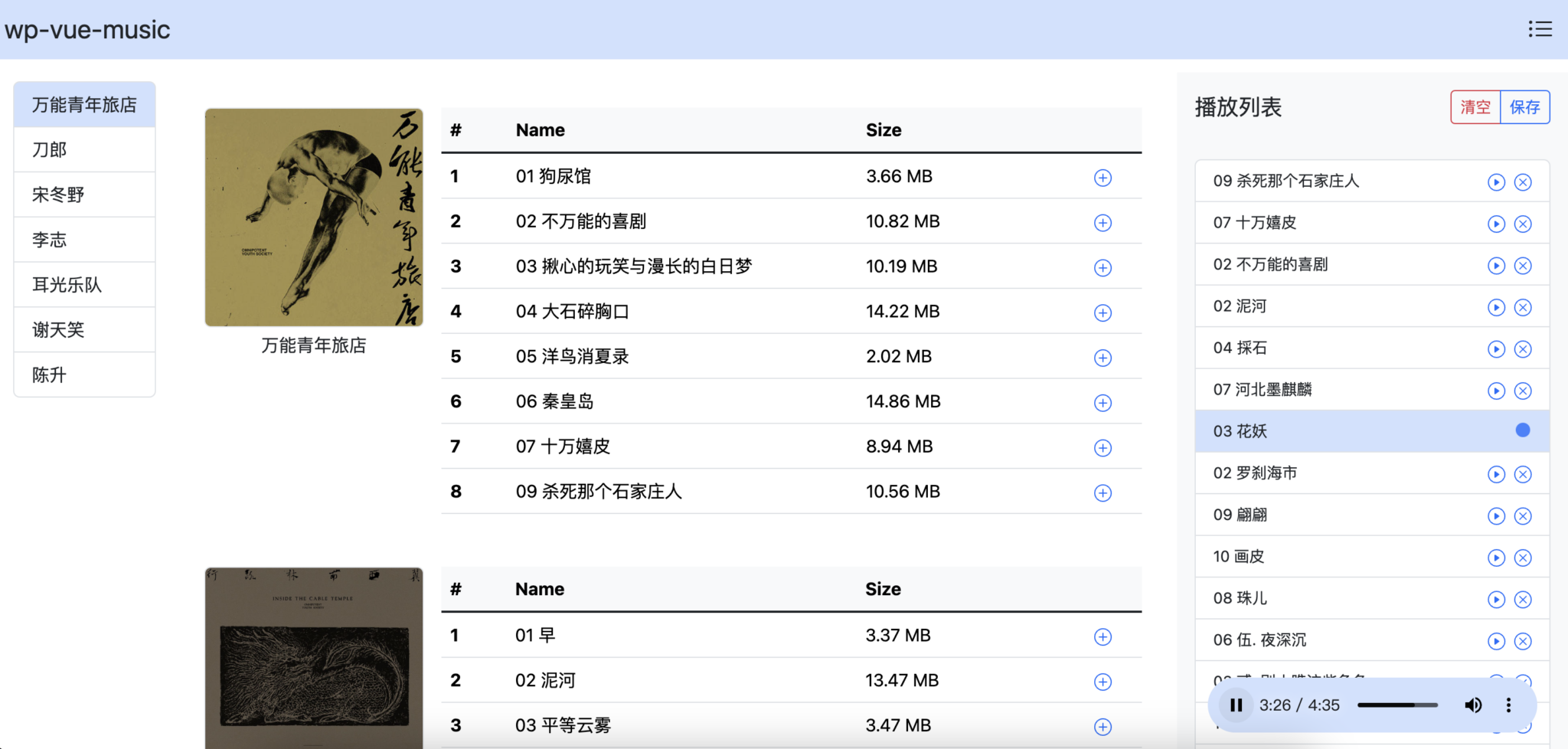This screenshot has height=749, width=1568.
Task: Play 07 十万嬉皮 in playlist
Action: tap(1496, 224)
